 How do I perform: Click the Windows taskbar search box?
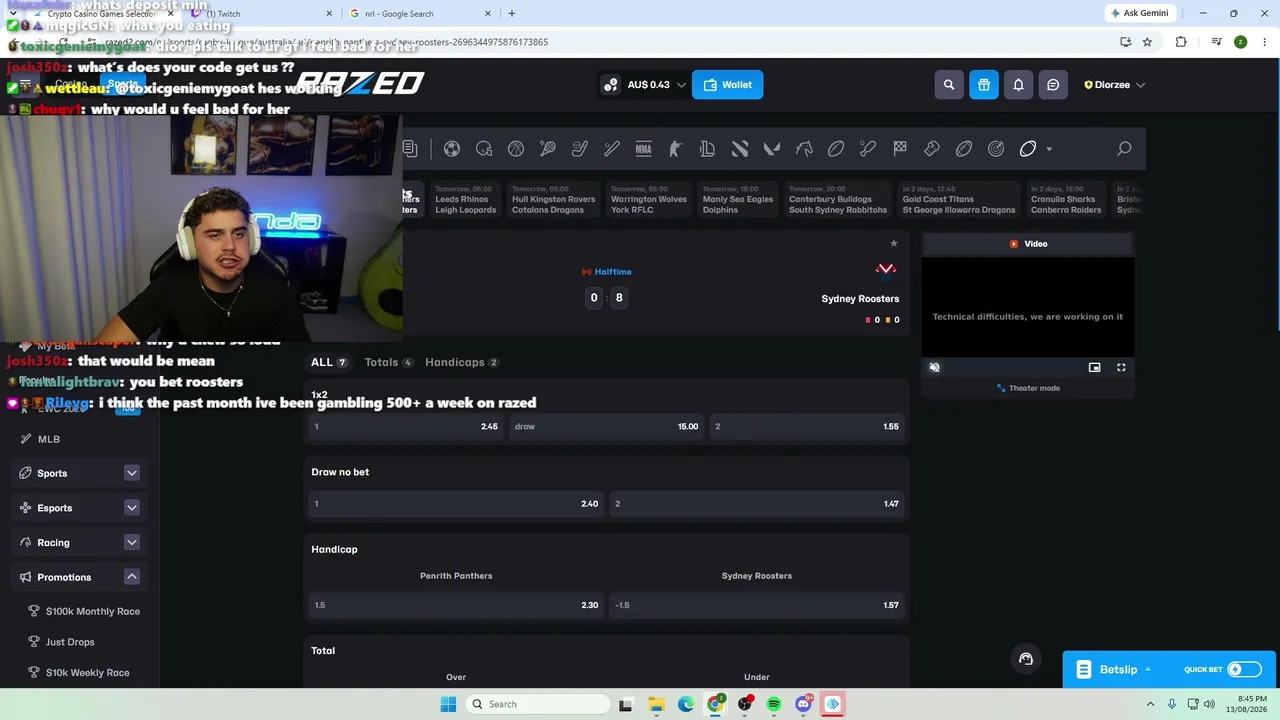click(x=537, y=704)
